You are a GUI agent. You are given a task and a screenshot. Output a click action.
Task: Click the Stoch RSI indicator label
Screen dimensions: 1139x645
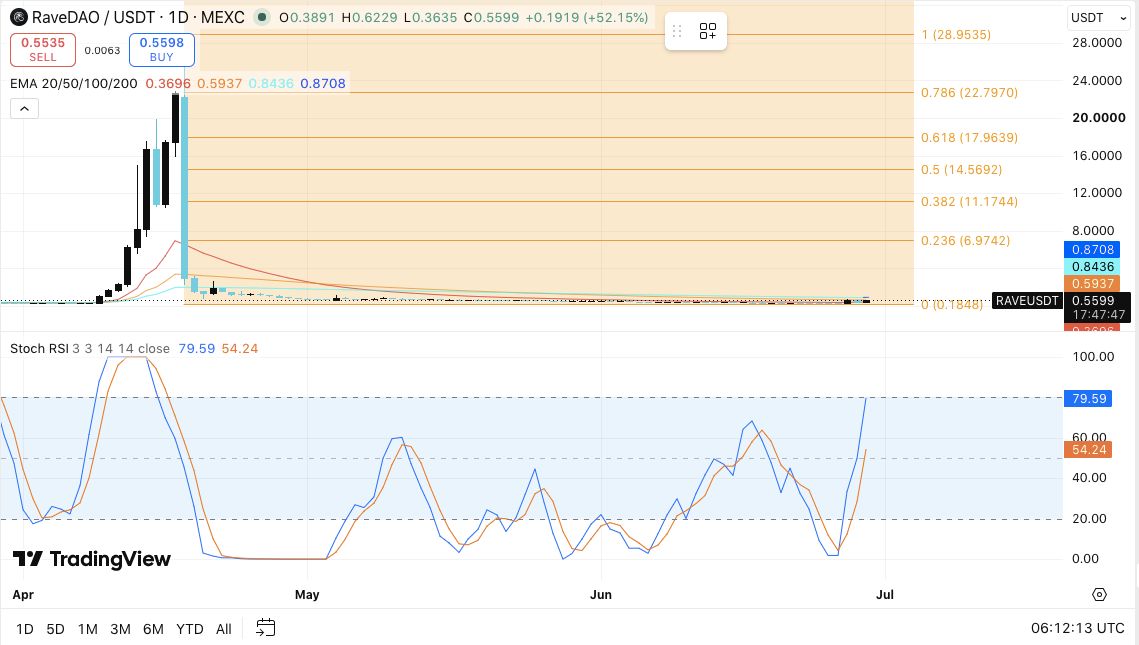coord(39,349)
